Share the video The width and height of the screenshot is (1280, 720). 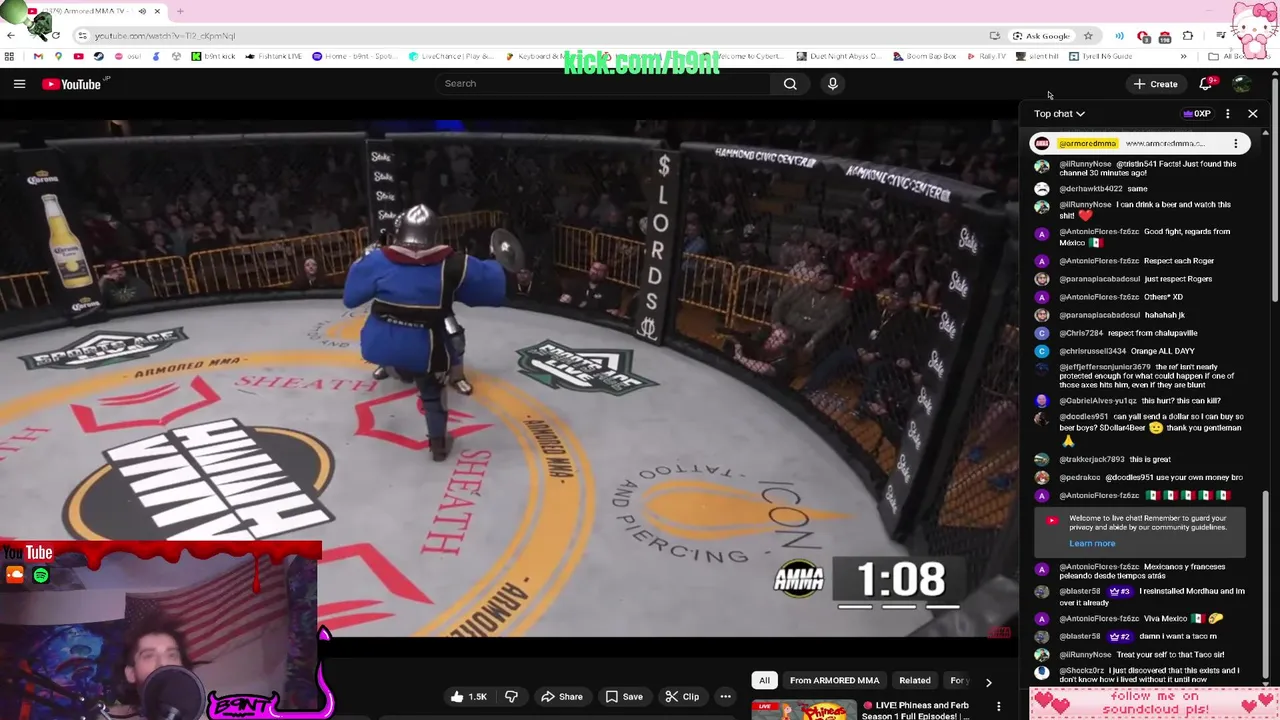point(562,697)
